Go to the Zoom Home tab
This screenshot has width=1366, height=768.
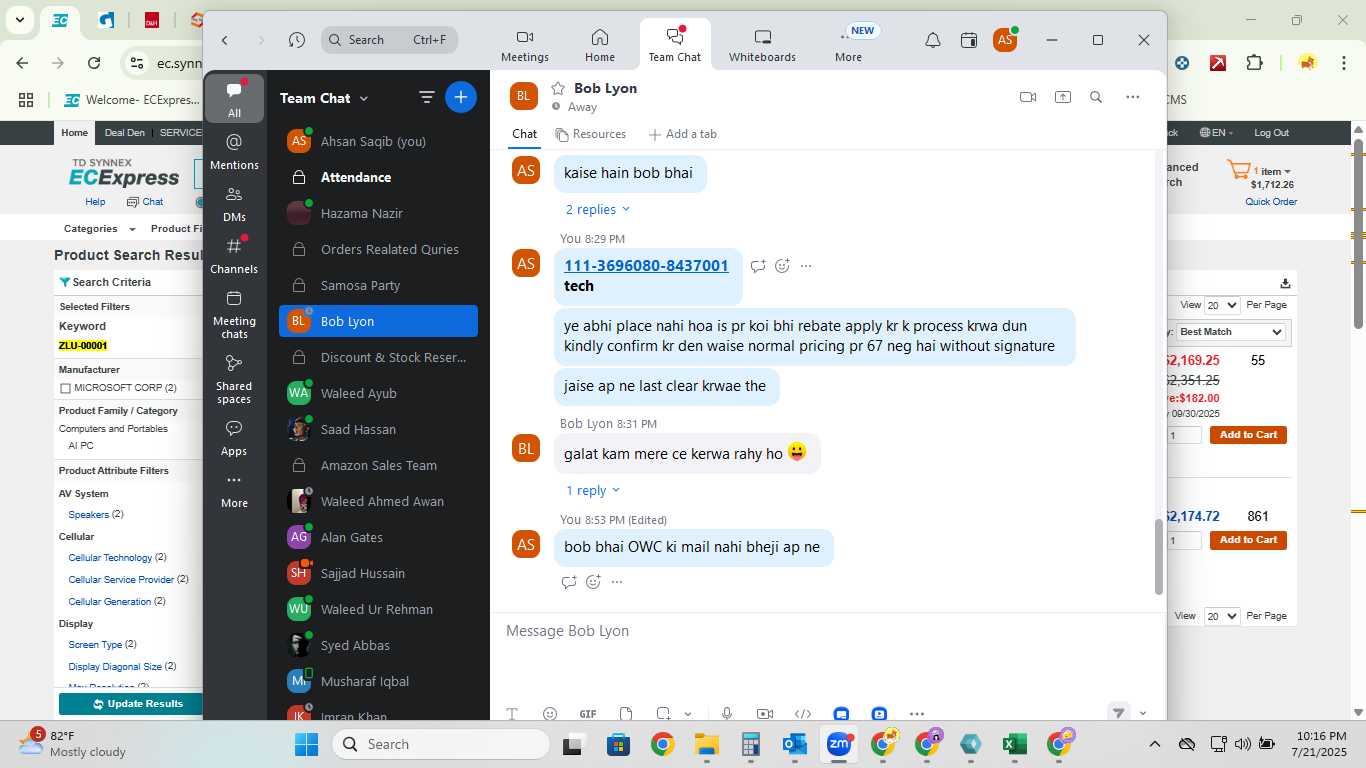[600, 45]
